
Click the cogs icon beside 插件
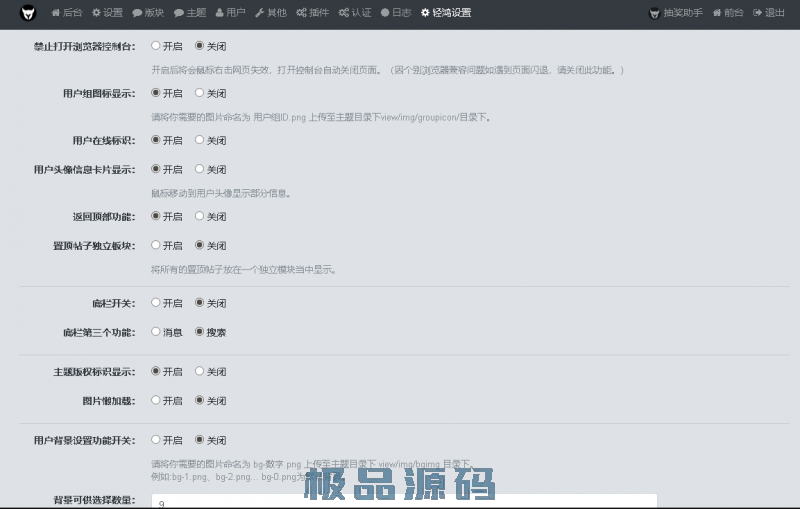302,13
